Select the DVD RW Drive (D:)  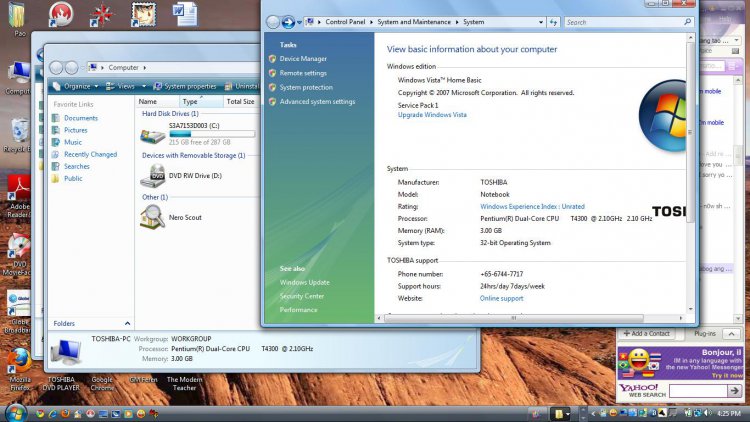(x=182, y=176)
